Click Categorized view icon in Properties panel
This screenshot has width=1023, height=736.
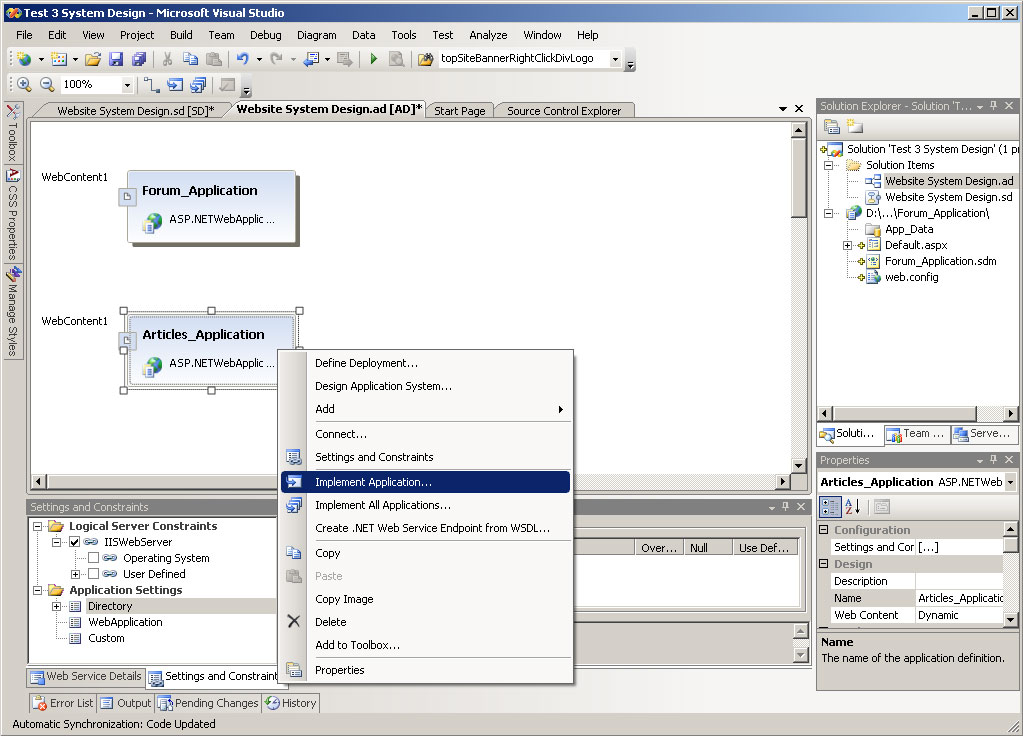pos(831,507)
